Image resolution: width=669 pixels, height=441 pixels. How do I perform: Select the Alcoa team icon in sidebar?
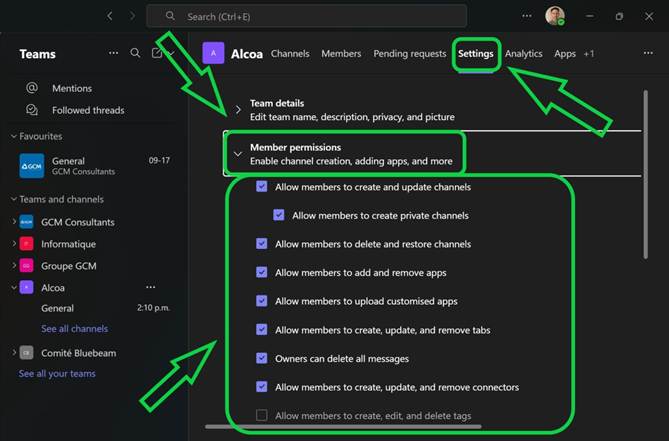(x=26, y=287)
